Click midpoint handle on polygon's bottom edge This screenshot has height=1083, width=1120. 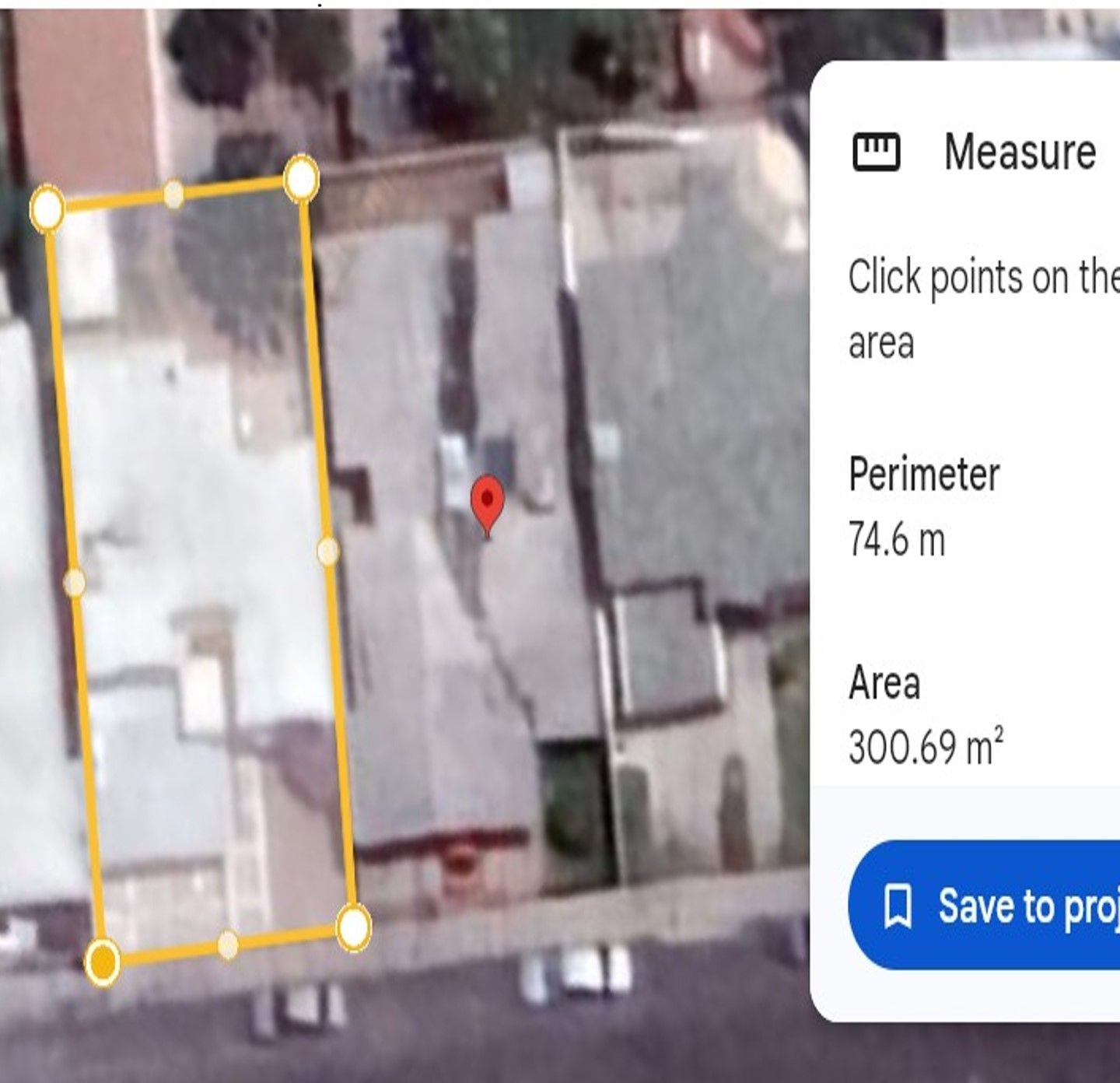coord(227,945)
